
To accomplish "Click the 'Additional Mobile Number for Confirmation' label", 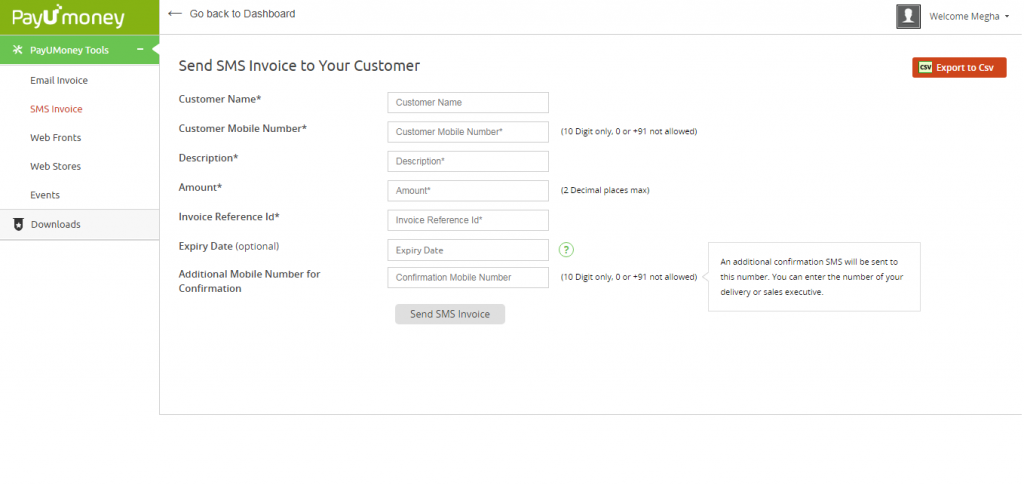I will [x=249, y=281].
